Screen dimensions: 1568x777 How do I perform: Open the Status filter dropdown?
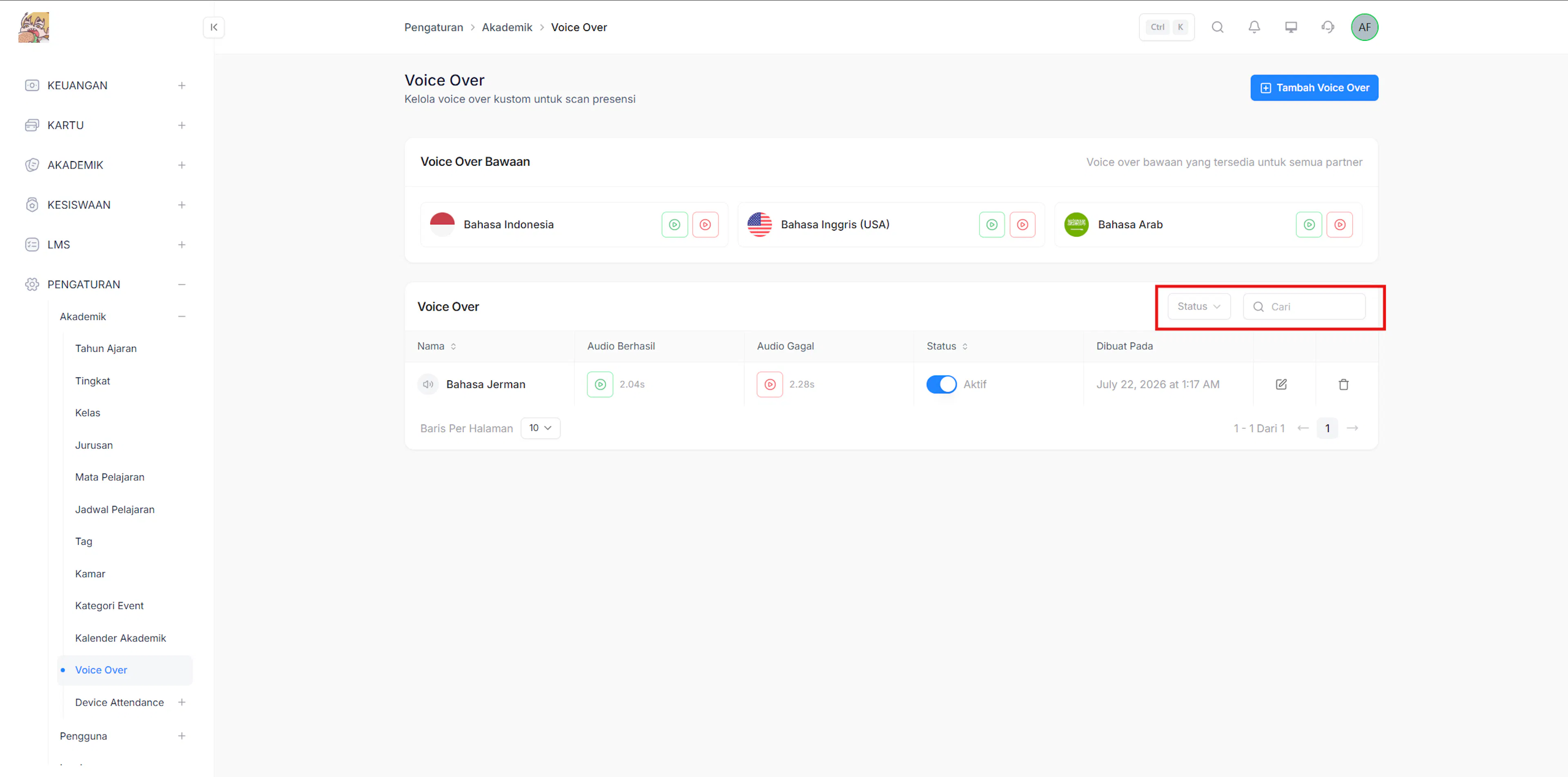click(1198, 306)
